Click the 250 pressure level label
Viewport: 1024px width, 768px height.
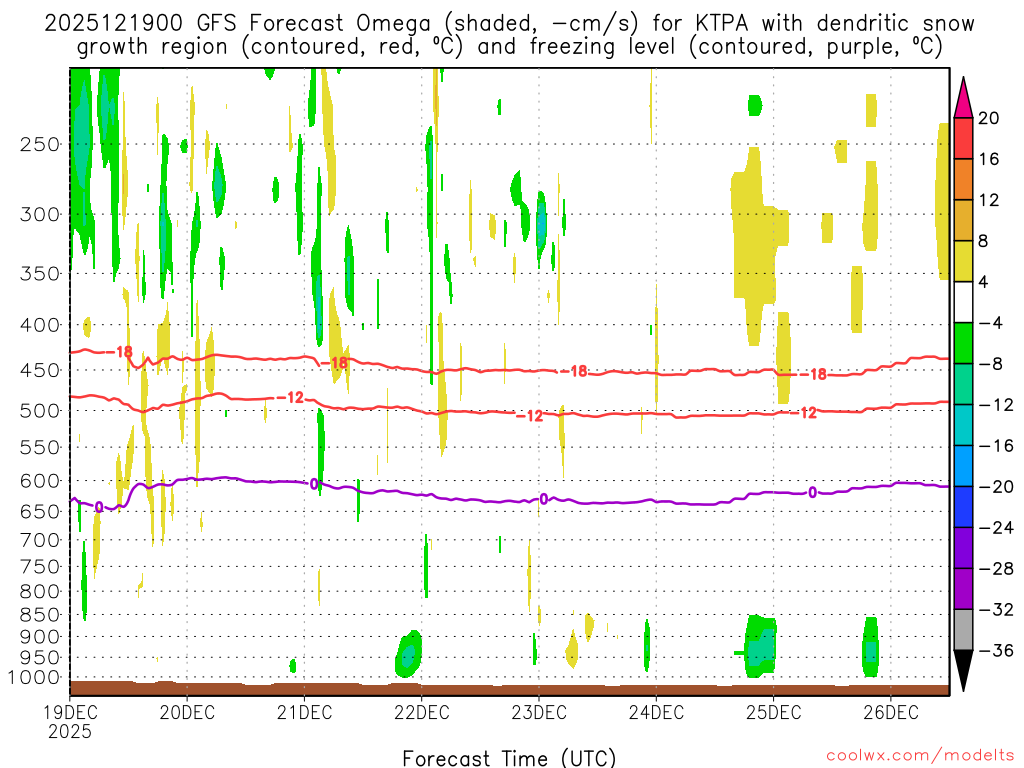coord(40,144)
